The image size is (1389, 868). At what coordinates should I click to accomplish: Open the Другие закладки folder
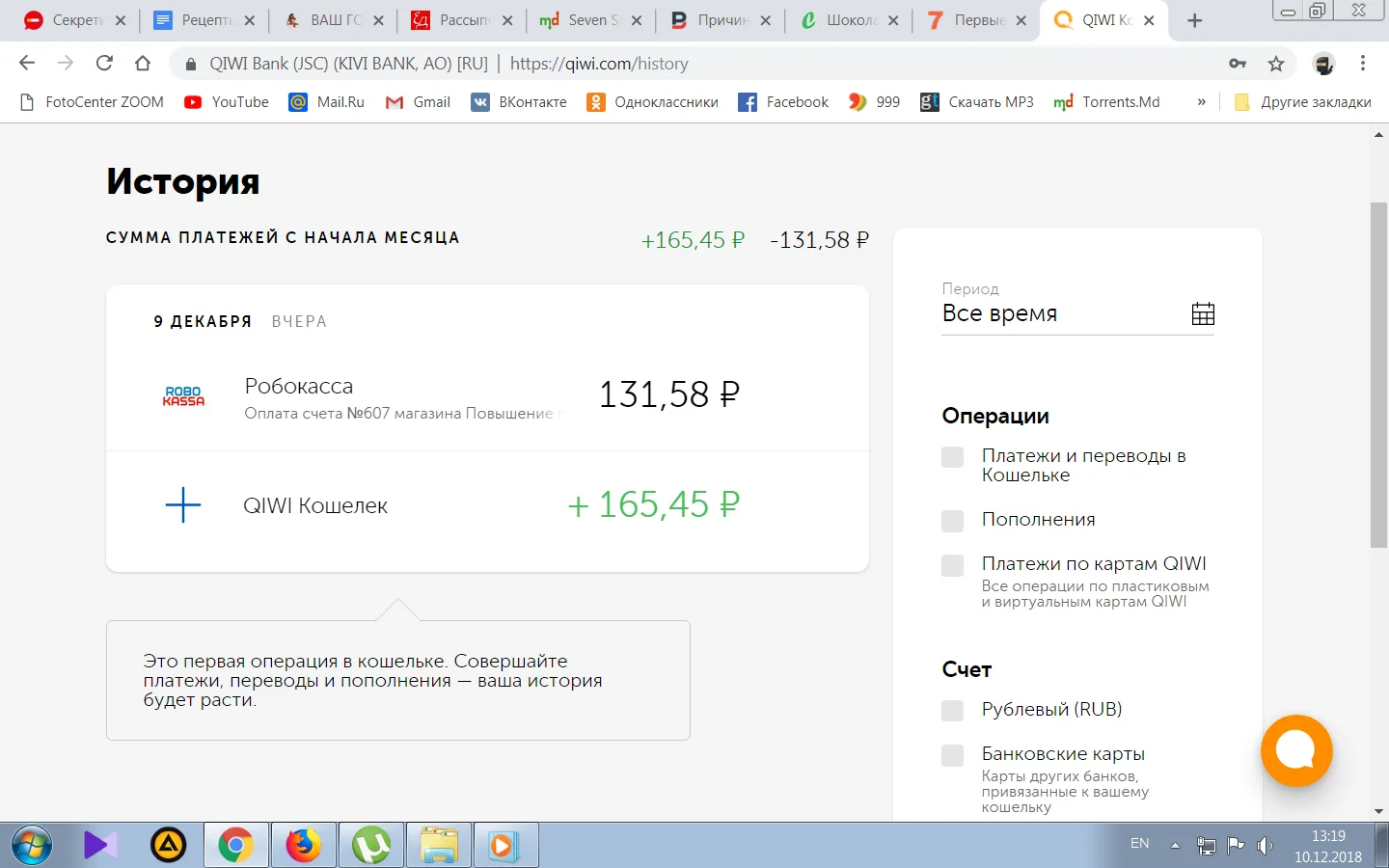pyautogui.click(x=1303, y=102)
